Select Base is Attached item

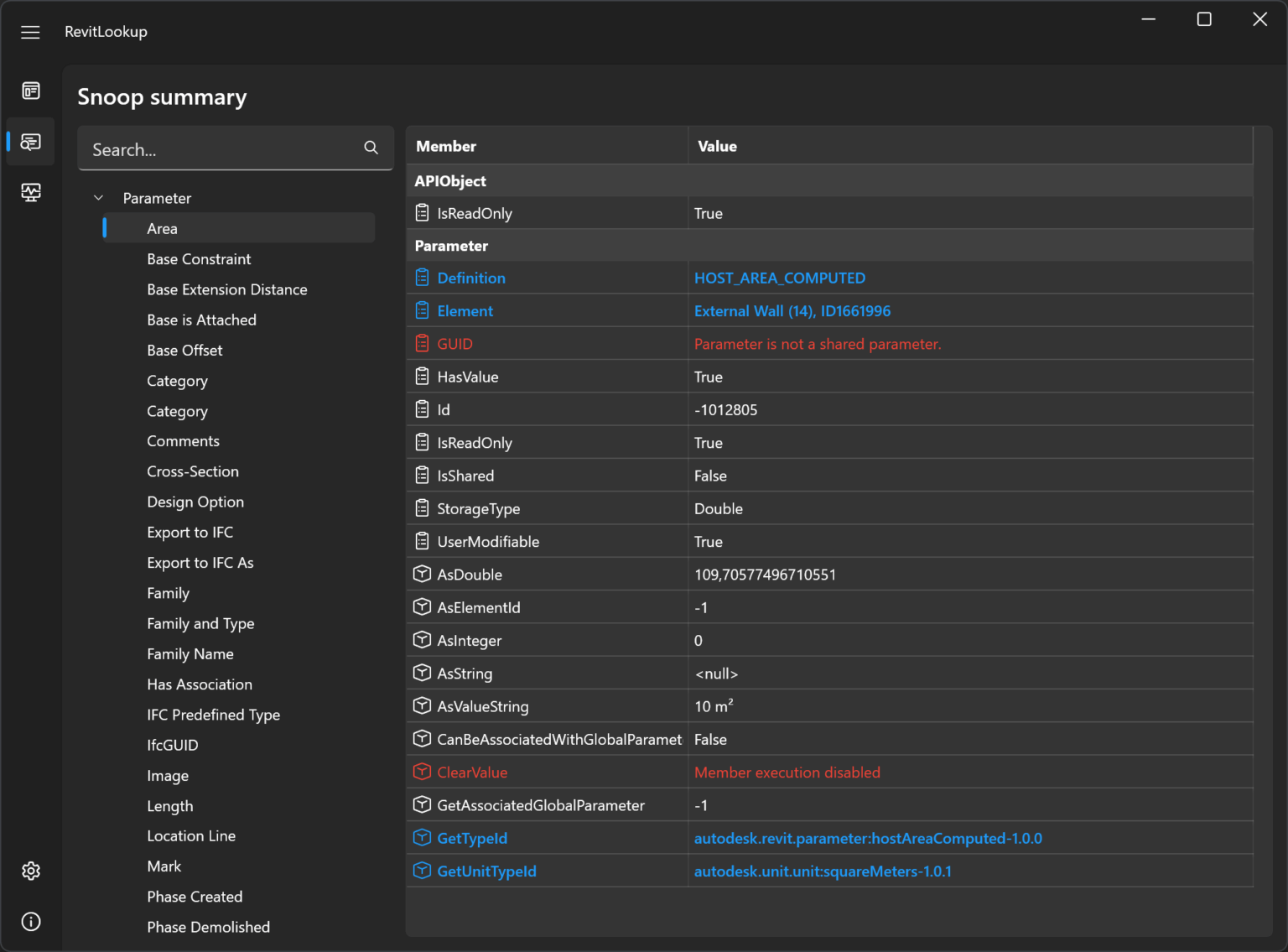[x=201, y=320]
